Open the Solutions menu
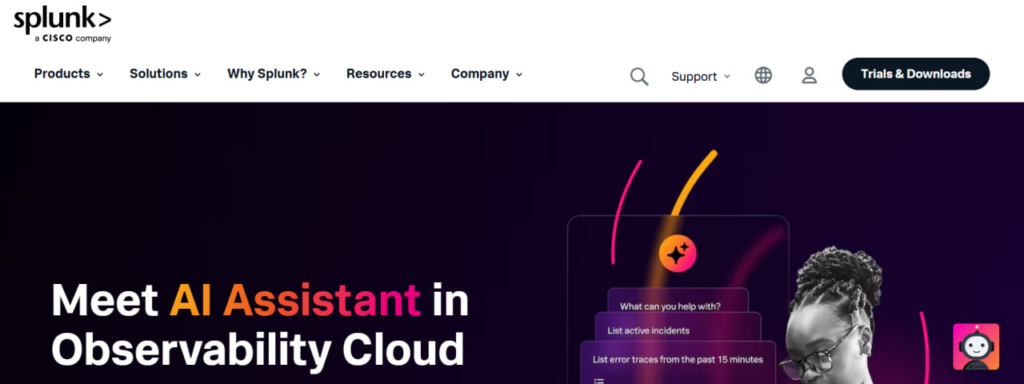The width and height of the screenshot is (1024, 384). pyautogui.click(x=165, y=74)
